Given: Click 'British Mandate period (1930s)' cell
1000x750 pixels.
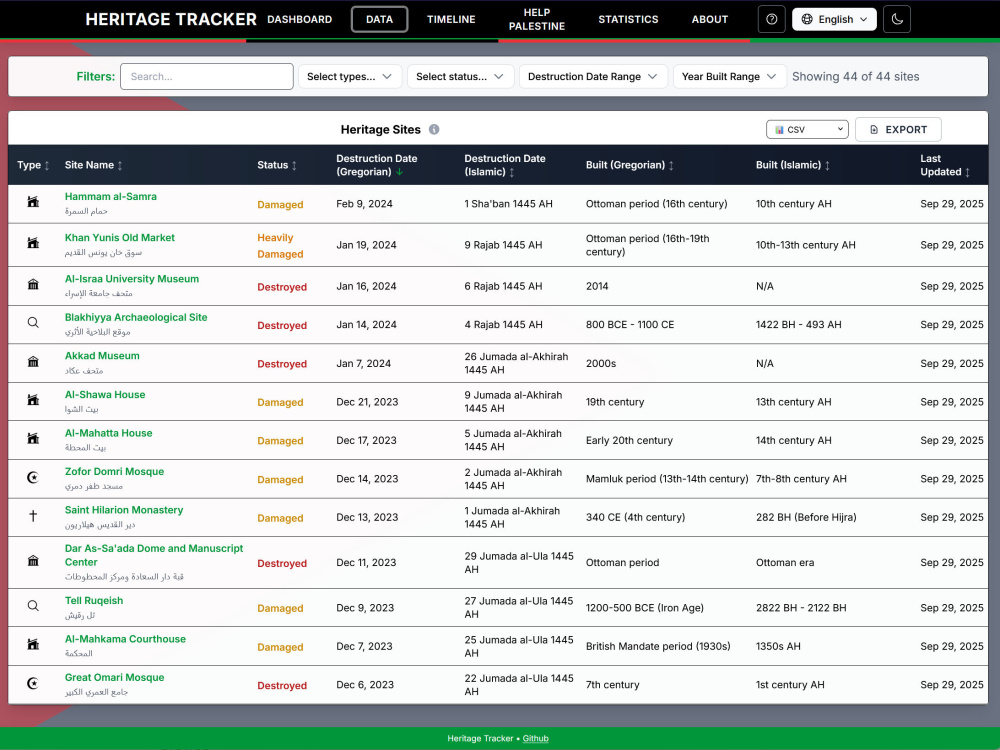Looking at the screenshot, I should [658, 646].
